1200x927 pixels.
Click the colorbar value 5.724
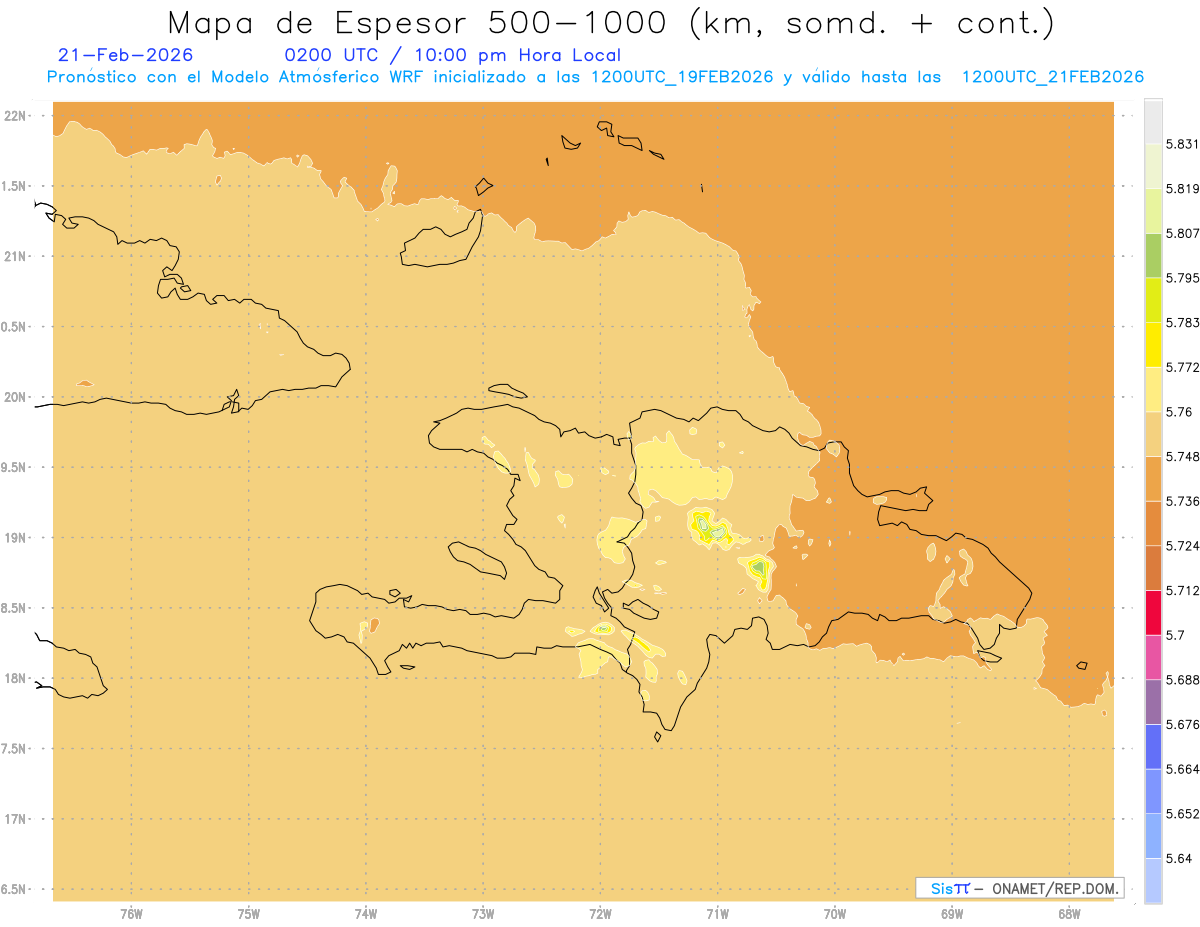(x=1182, y=546)
